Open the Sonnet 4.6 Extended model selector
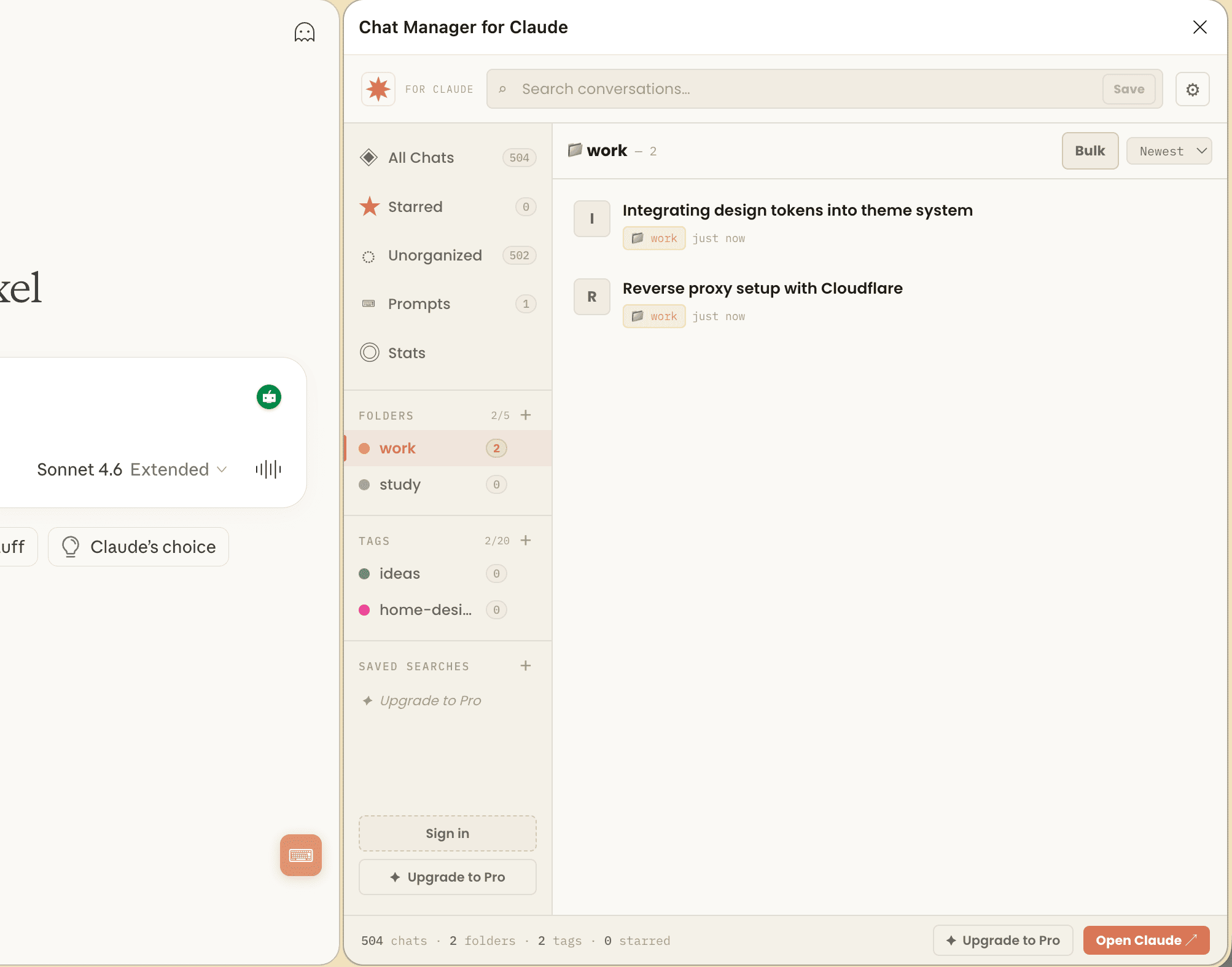 [x=132, y=470]
